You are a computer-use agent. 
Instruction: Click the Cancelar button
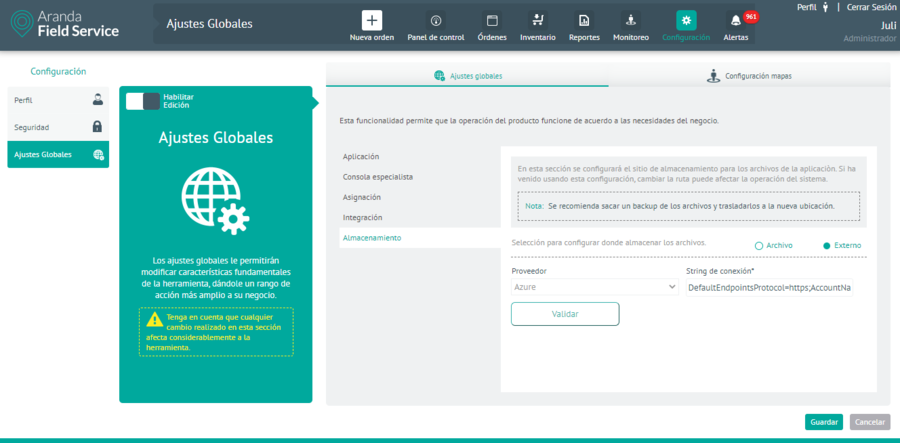click(x=870, y=422)
